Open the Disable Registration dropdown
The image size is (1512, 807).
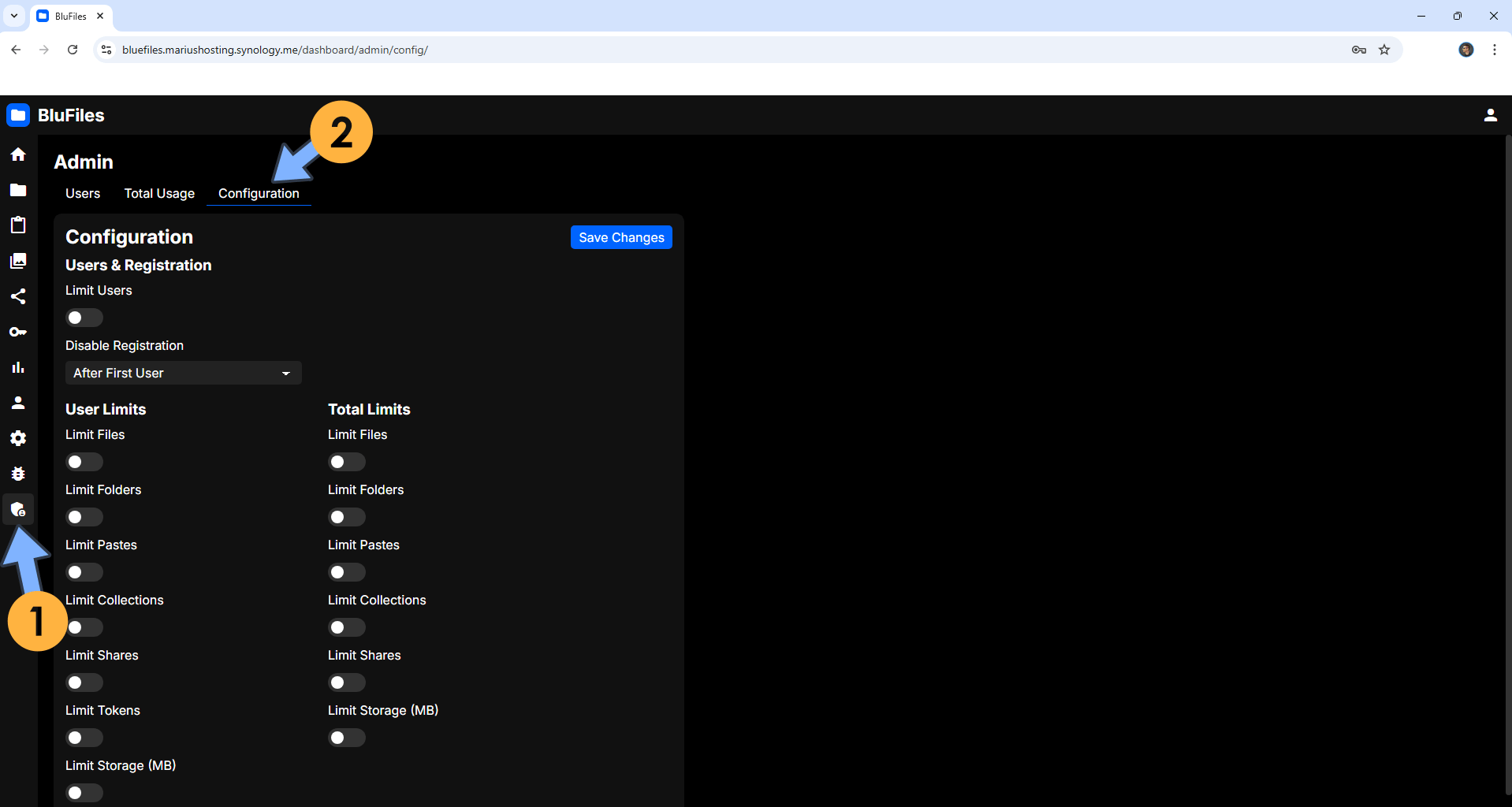(183, 373)
